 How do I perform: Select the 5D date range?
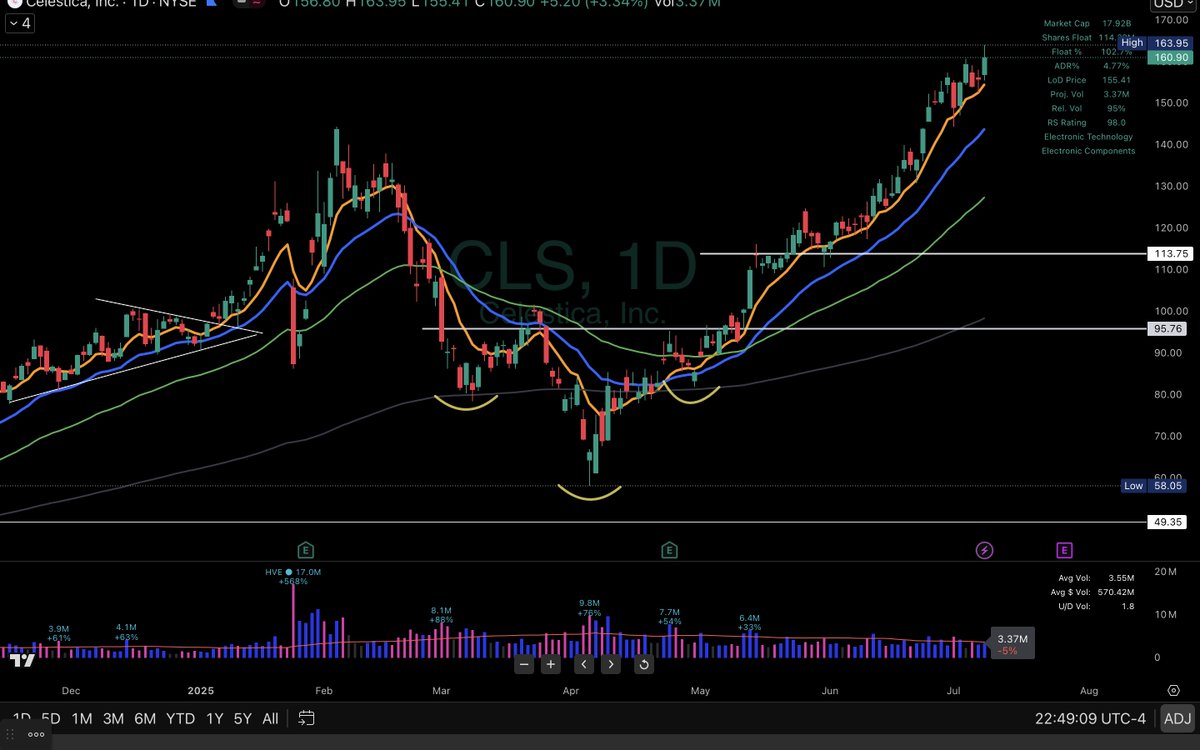(x=51, y=718)
